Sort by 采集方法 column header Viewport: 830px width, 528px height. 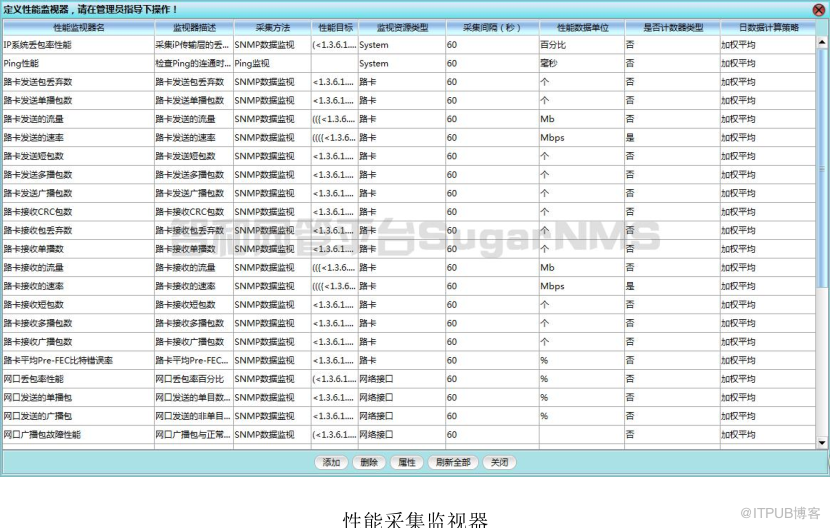pos(273,28)
